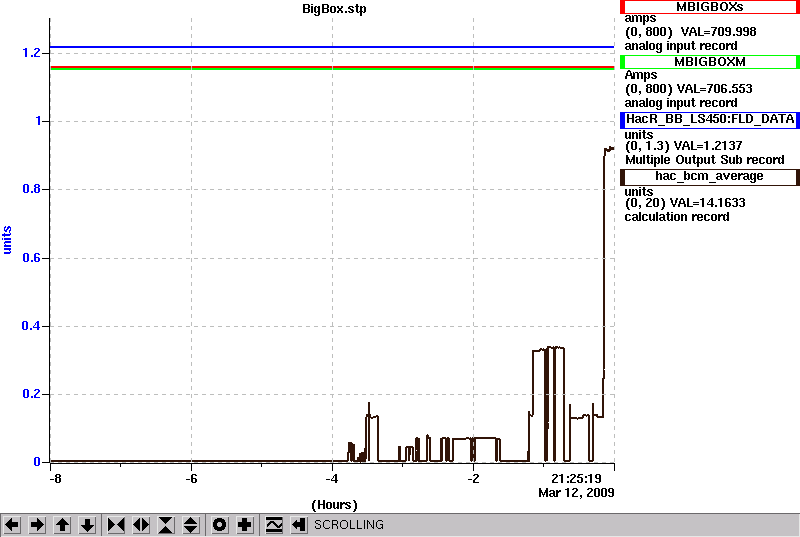Click the wavy-line graph mode button
The image size is (800, 537).
[274, 525]
